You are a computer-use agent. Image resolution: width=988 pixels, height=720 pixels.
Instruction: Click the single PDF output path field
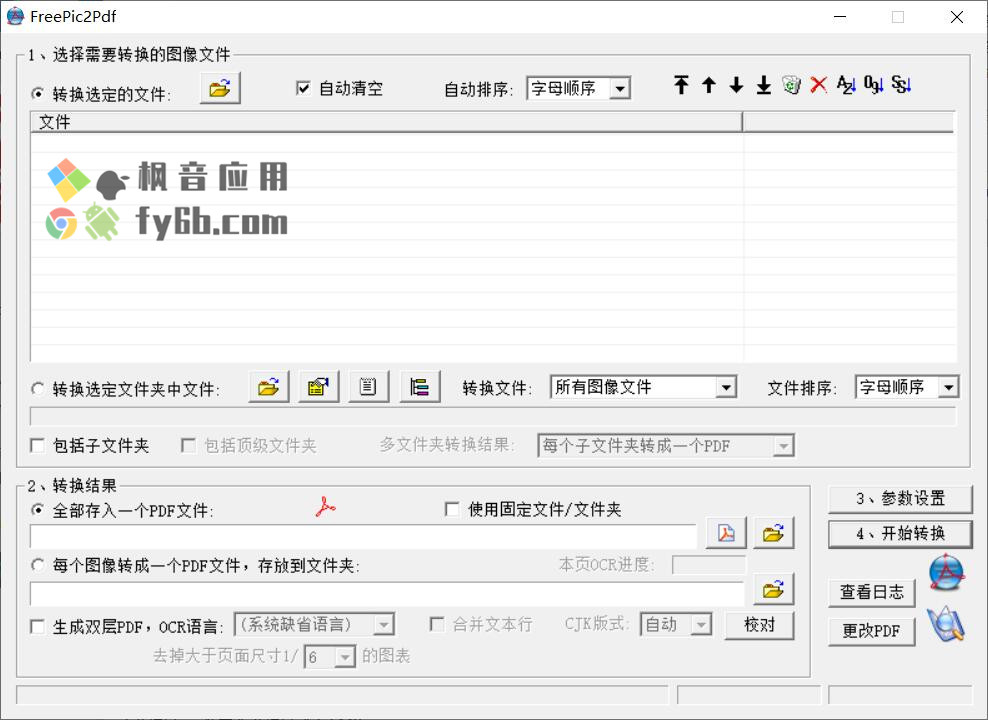(x=364, y=536)
